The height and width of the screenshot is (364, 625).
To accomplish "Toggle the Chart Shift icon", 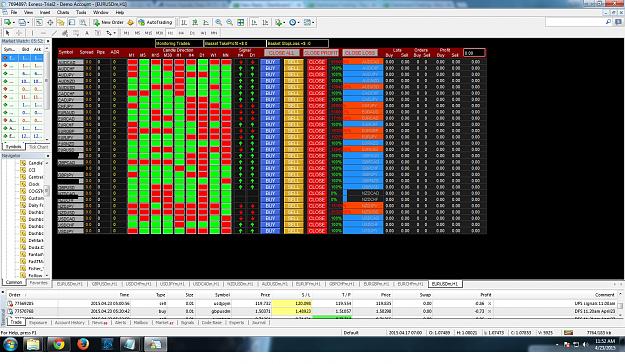I will pos(265,22).
